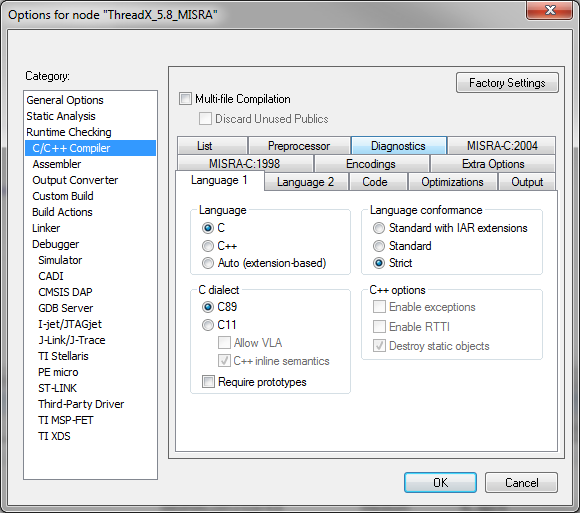The image size is (580, 513).
Task: Select Linker category
Action: (90, 228)
